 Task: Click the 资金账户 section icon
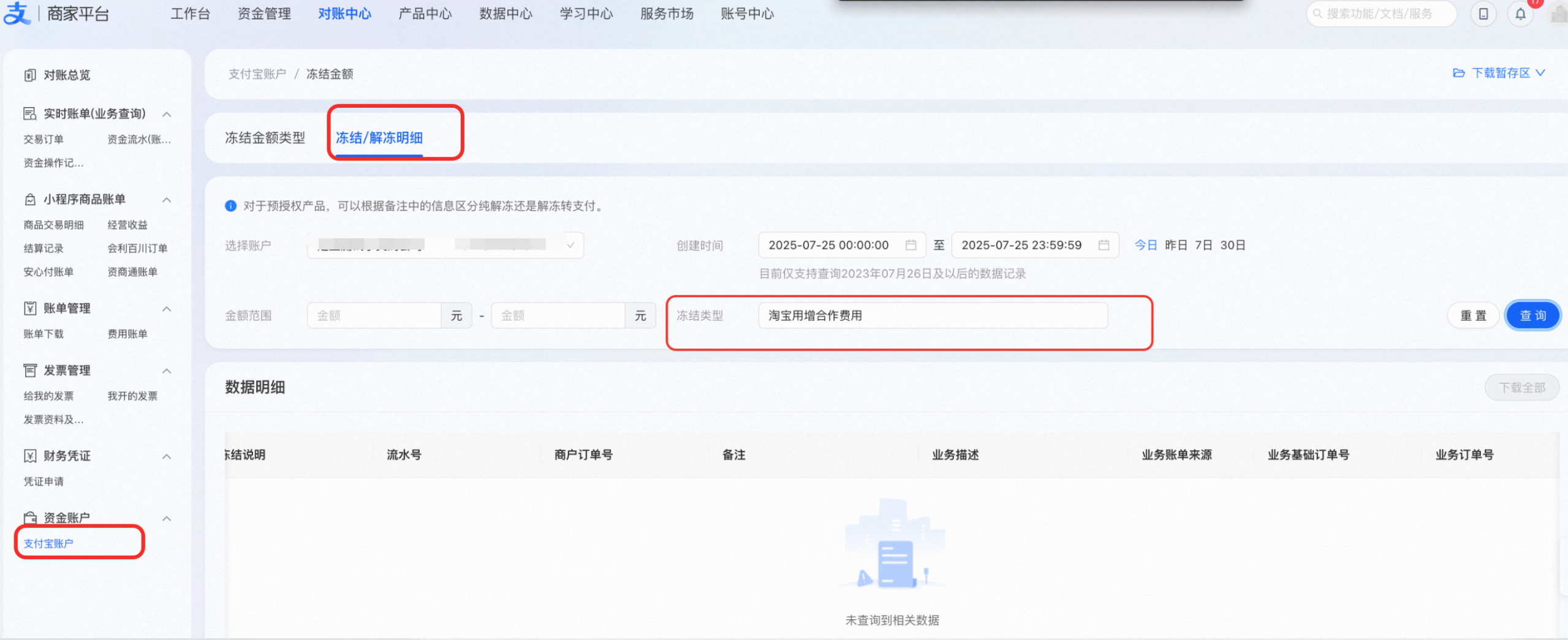tap(30, 518)
